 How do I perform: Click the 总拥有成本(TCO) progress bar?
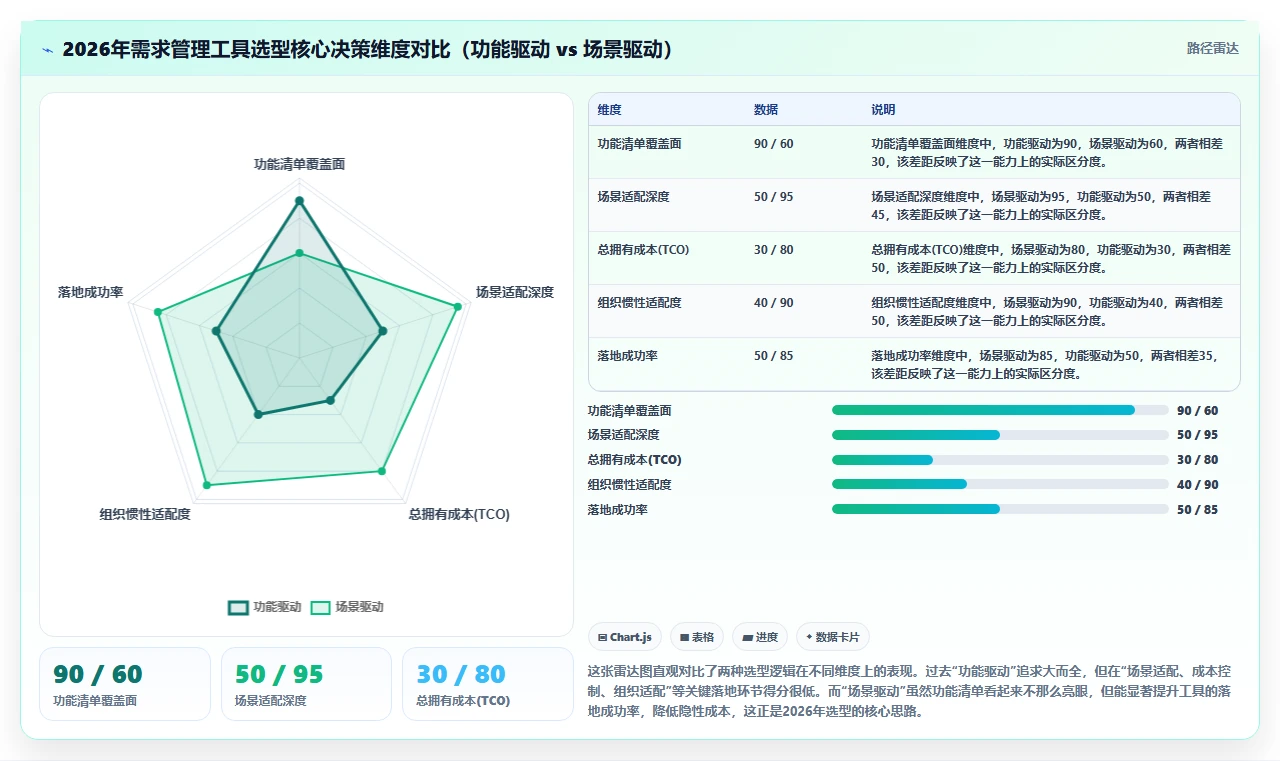[1000, 460]
